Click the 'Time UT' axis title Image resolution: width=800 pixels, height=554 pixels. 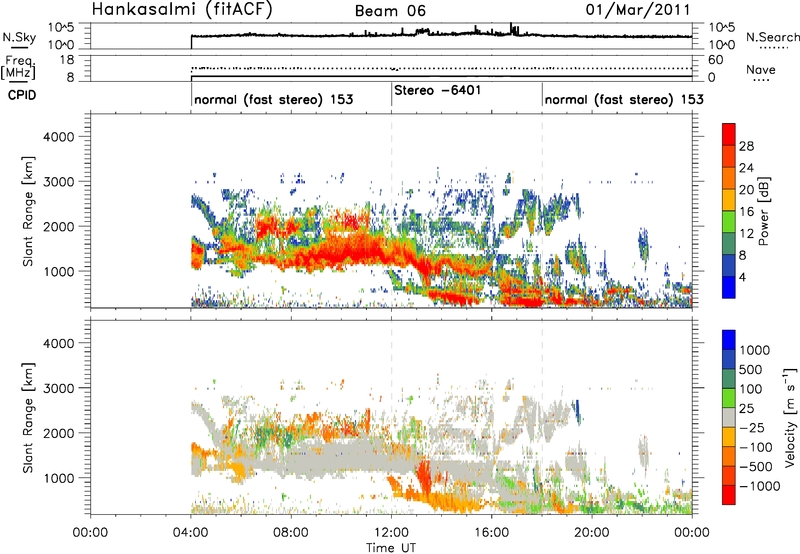391,548
